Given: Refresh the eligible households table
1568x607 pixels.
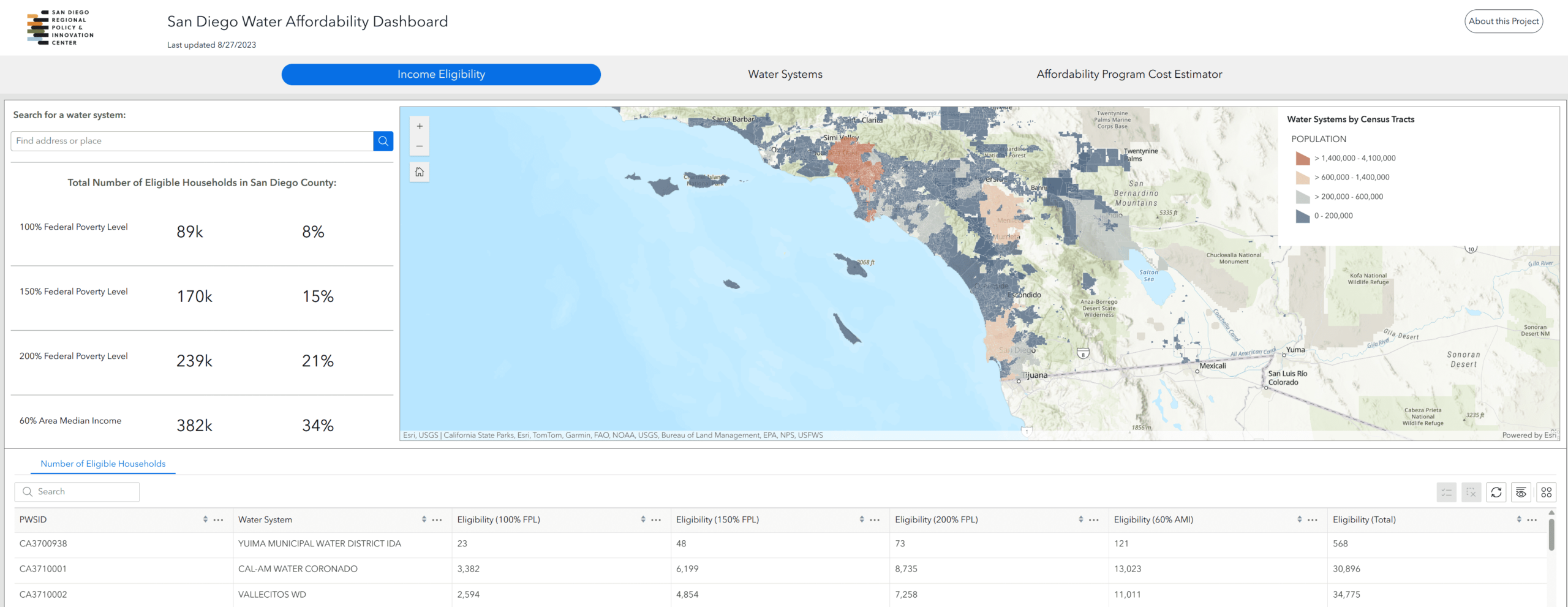Looking at the screenshot, I should (1496, 492).
